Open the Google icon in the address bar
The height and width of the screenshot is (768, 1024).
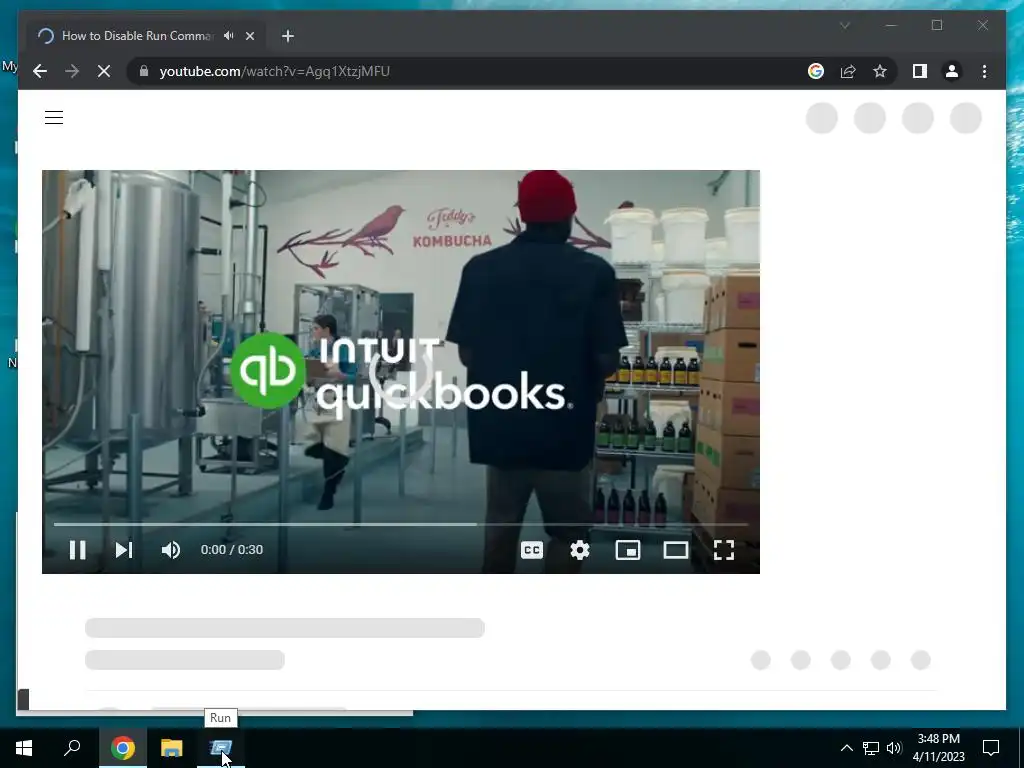816,71
